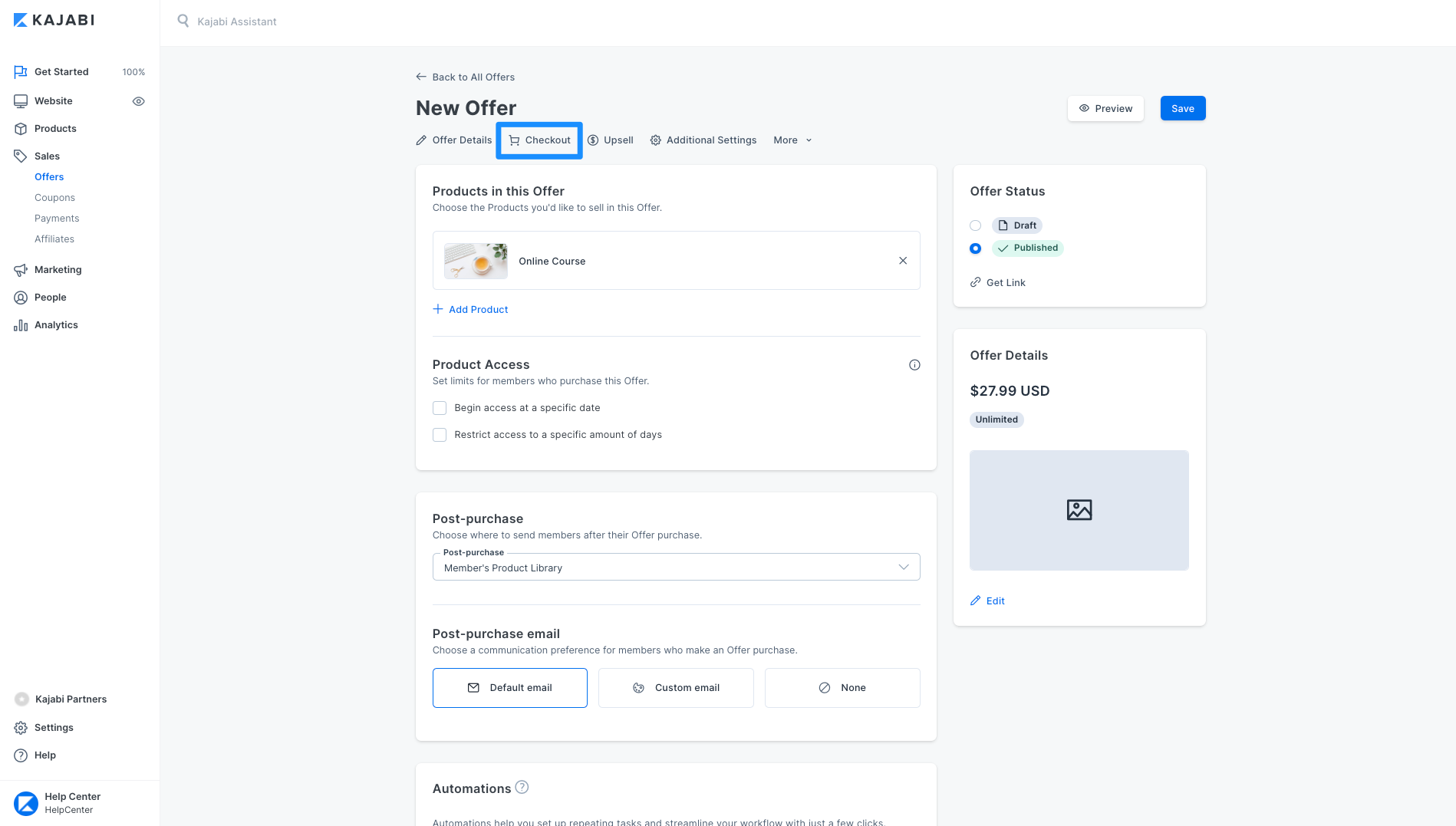Screen dimensions: 1456x826
Task: Click the search magnifier icon
Action: click(183, 21)
